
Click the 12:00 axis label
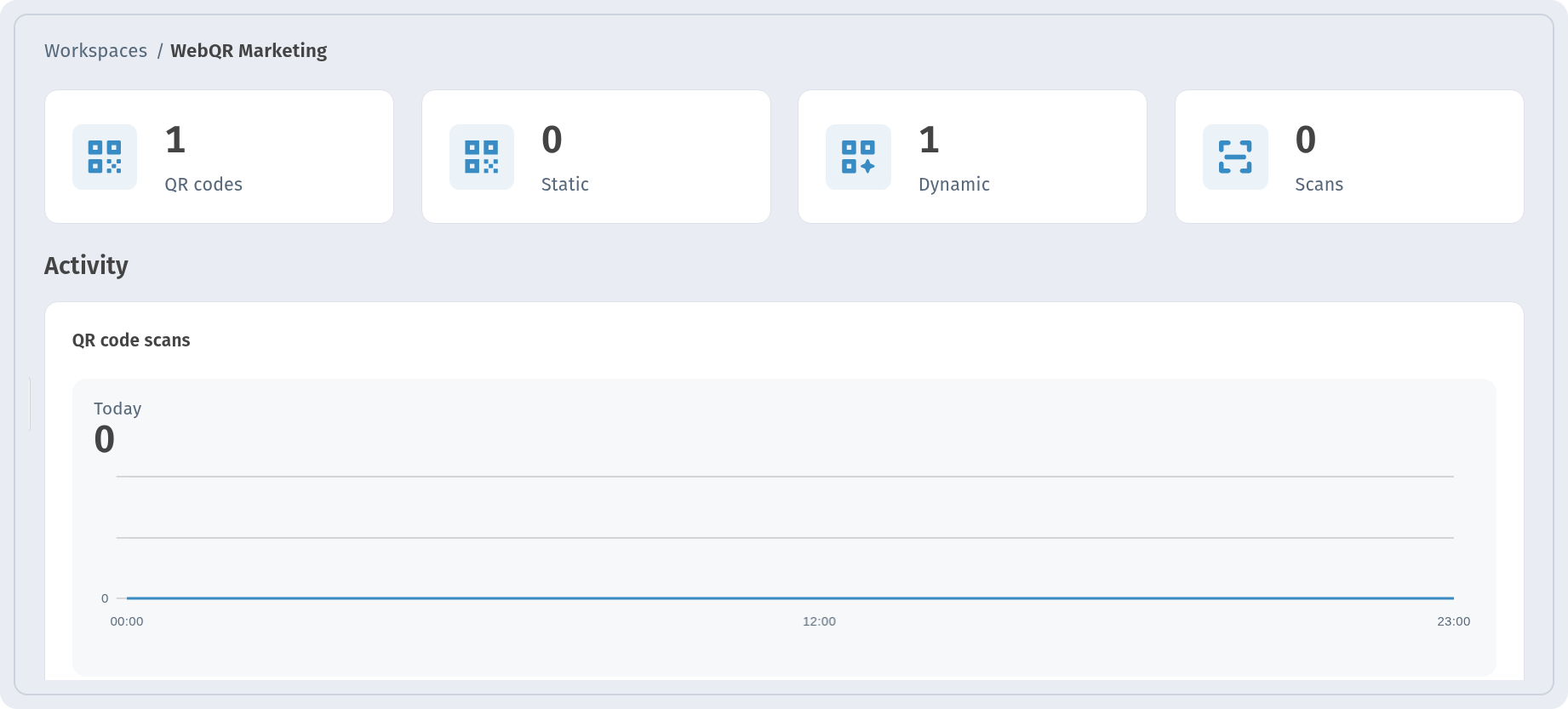click(x=819, y=621)
